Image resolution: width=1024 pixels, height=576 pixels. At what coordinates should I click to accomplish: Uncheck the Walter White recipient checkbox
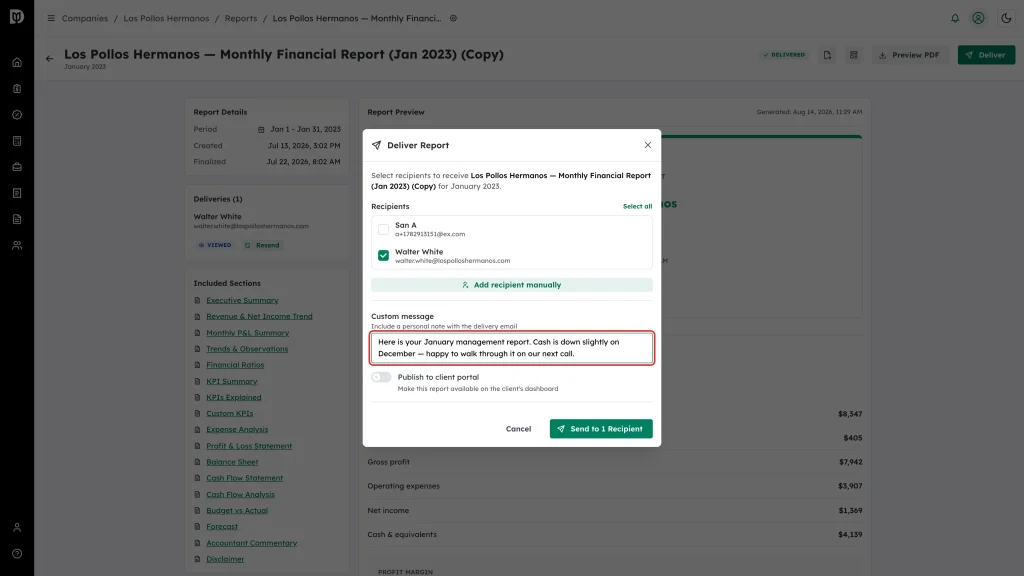[383, 255]
